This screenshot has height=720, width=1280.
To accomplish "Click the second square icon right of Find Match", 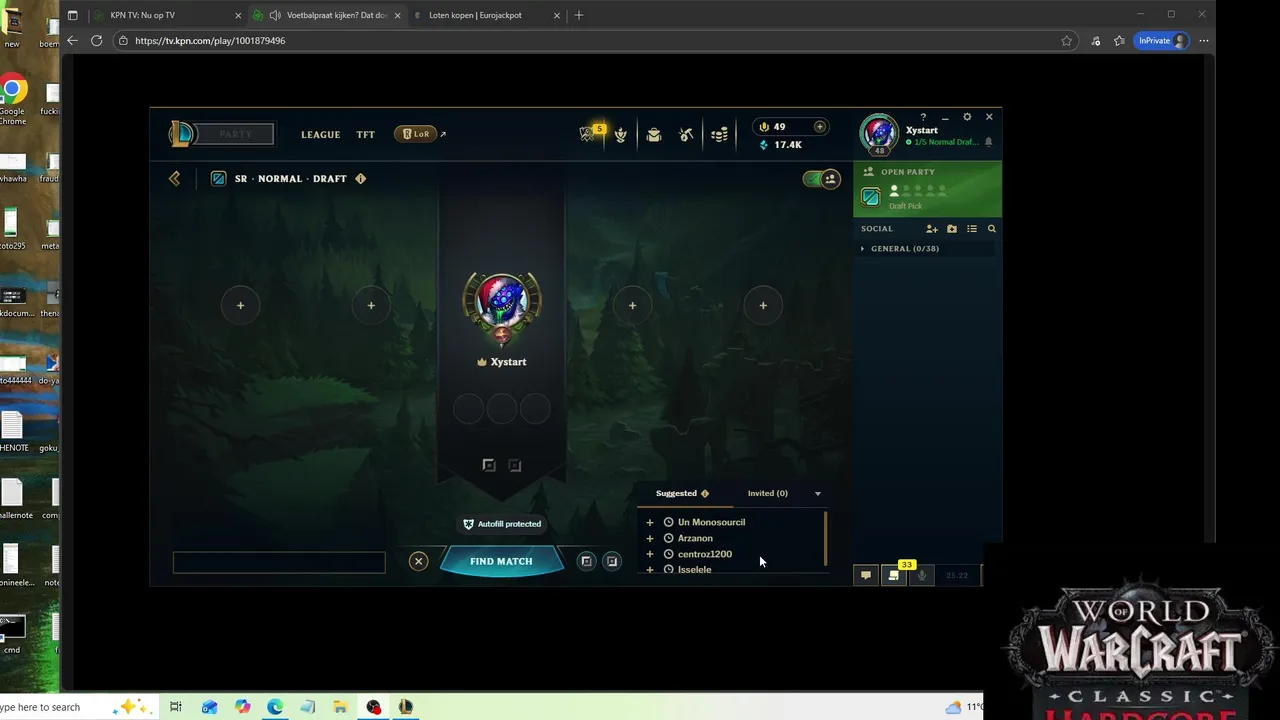I will pyautogui.click(x=612, y=561).
